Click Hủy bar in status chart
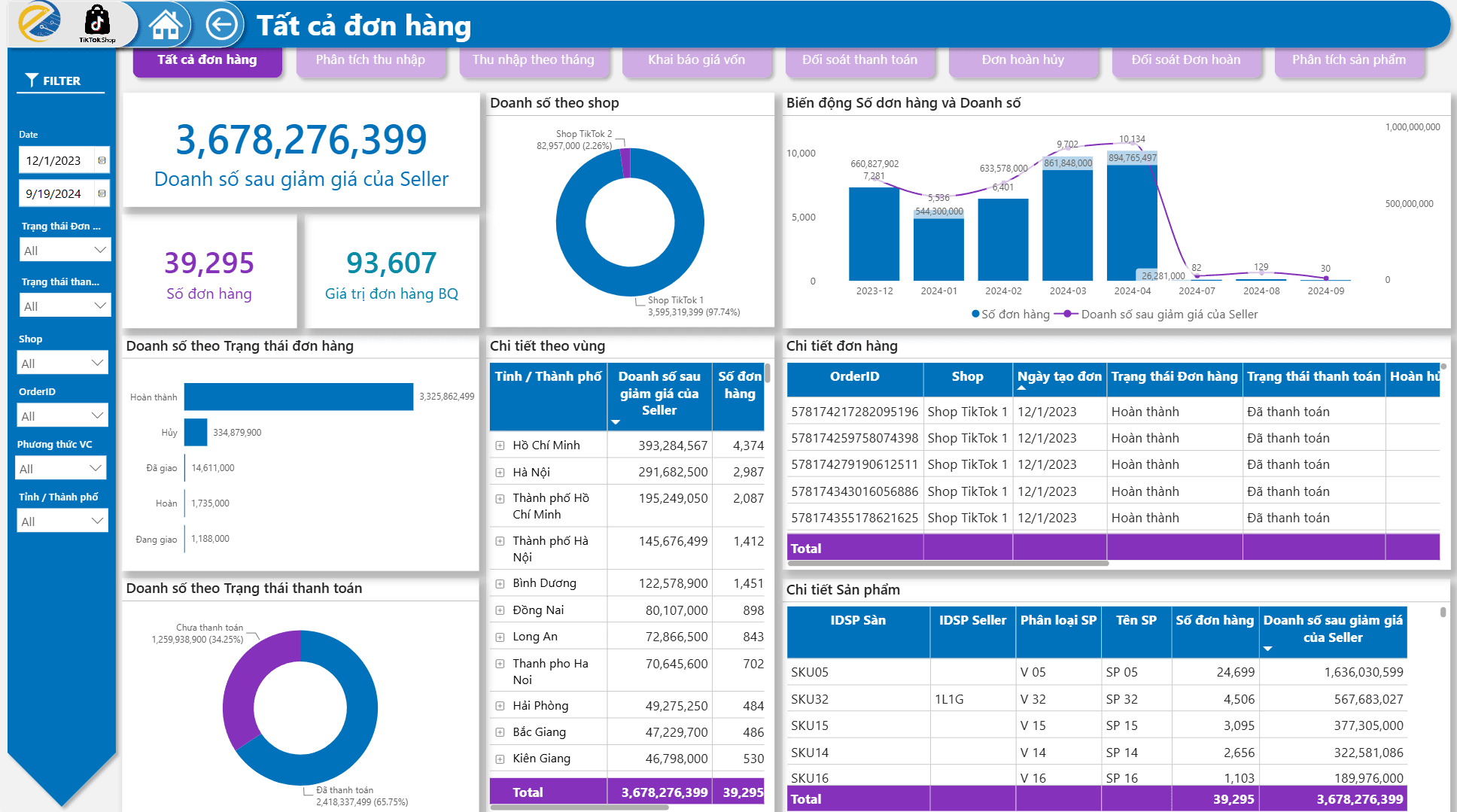This screenshot has height=812, width=1457. tap(196, 432)
